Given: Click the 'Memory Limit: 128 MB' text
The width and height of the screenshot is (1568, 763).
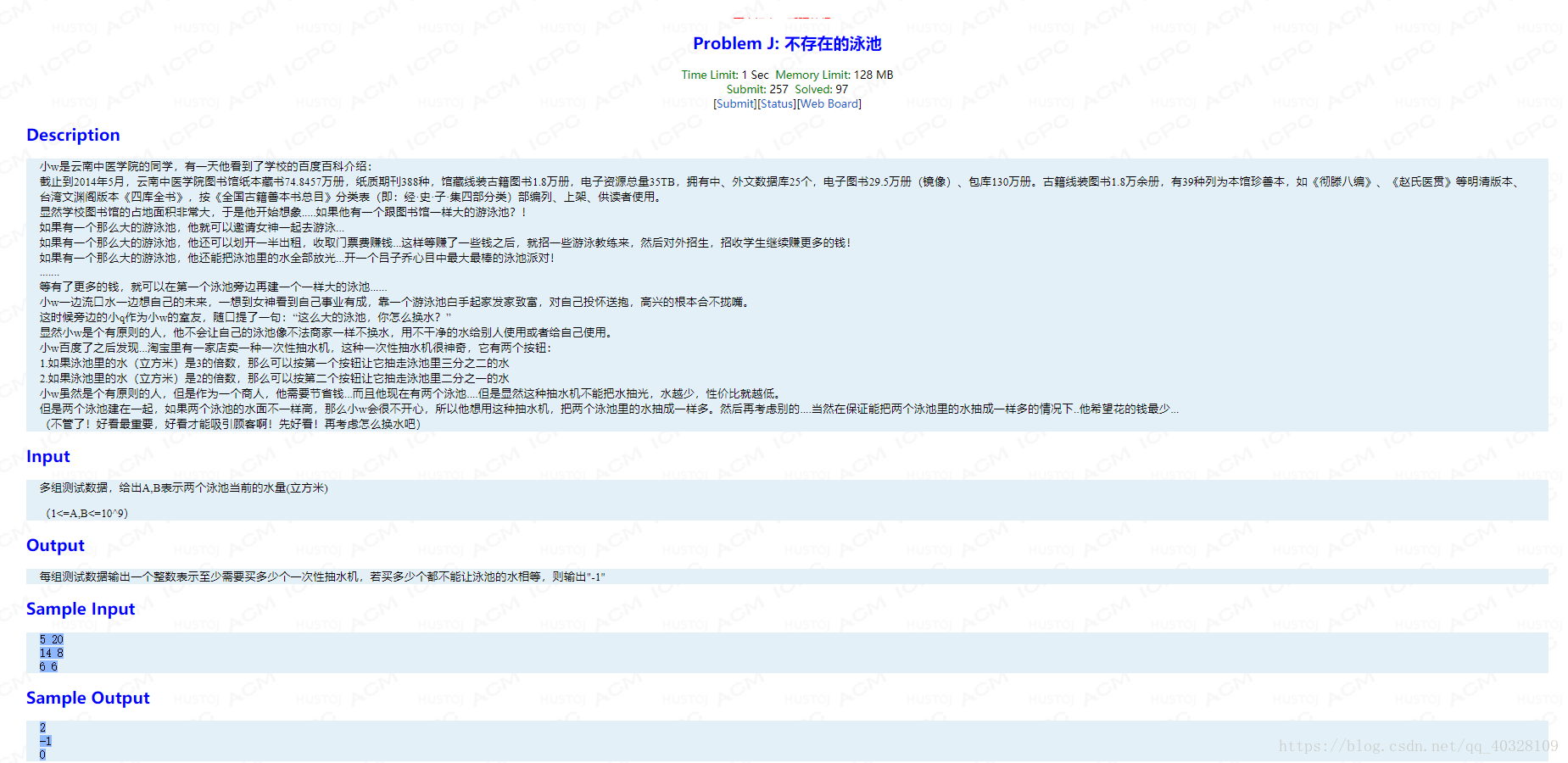Looking at the screenshot, I should coord(834,75).
